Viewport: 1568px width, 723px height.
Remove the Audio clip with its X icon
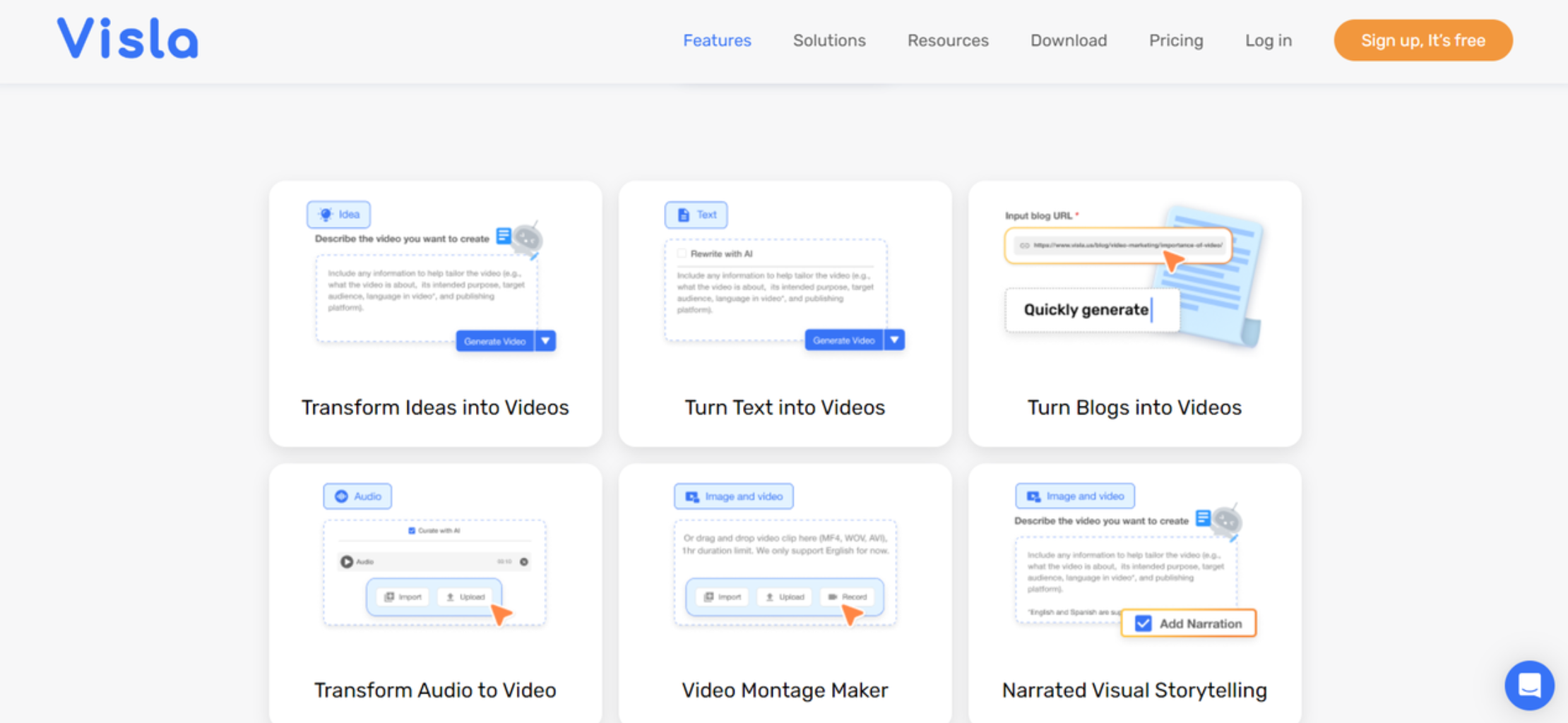click(x=524, y=562)
